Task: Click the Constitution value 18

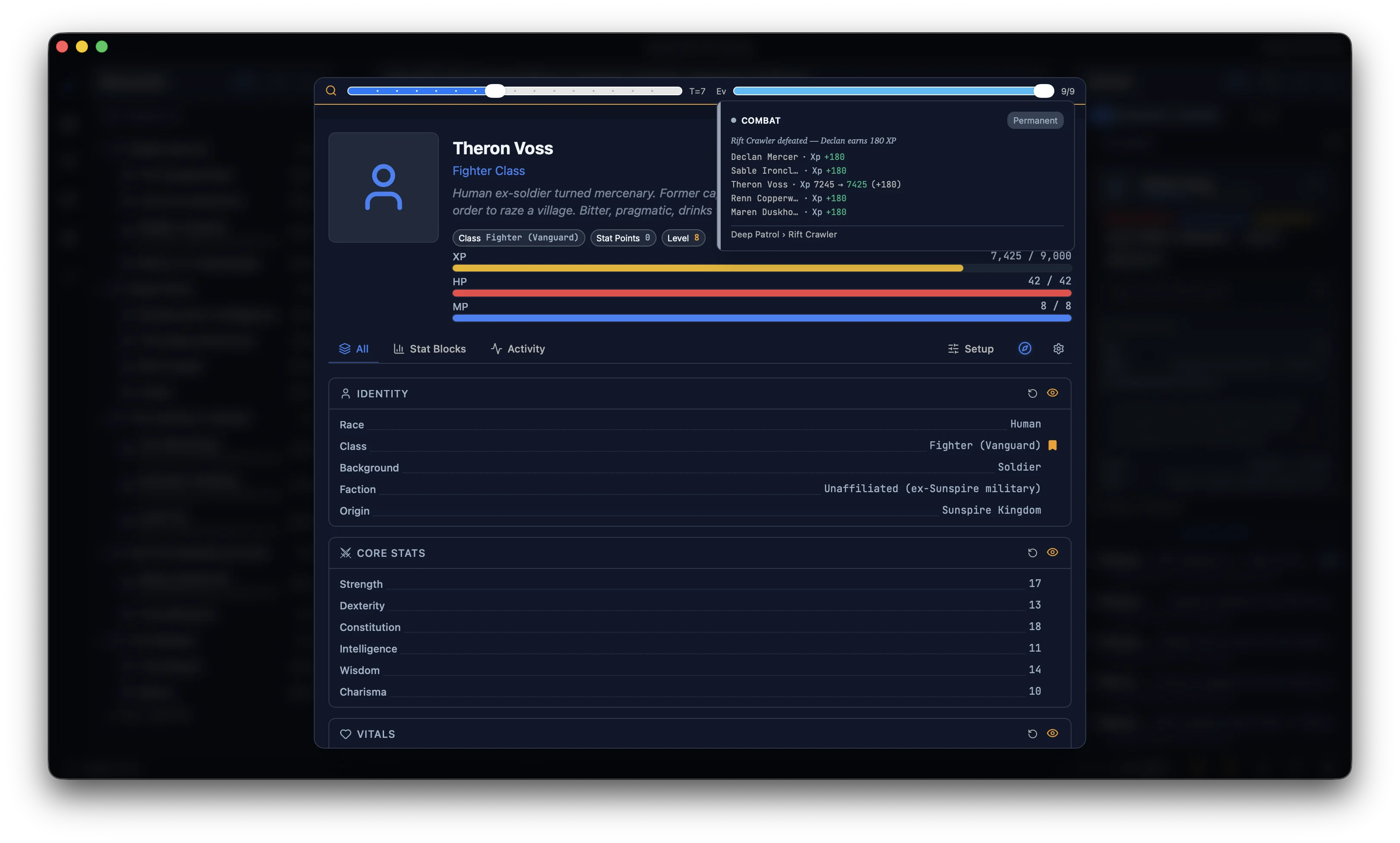Action: [x=1035, y=627]
